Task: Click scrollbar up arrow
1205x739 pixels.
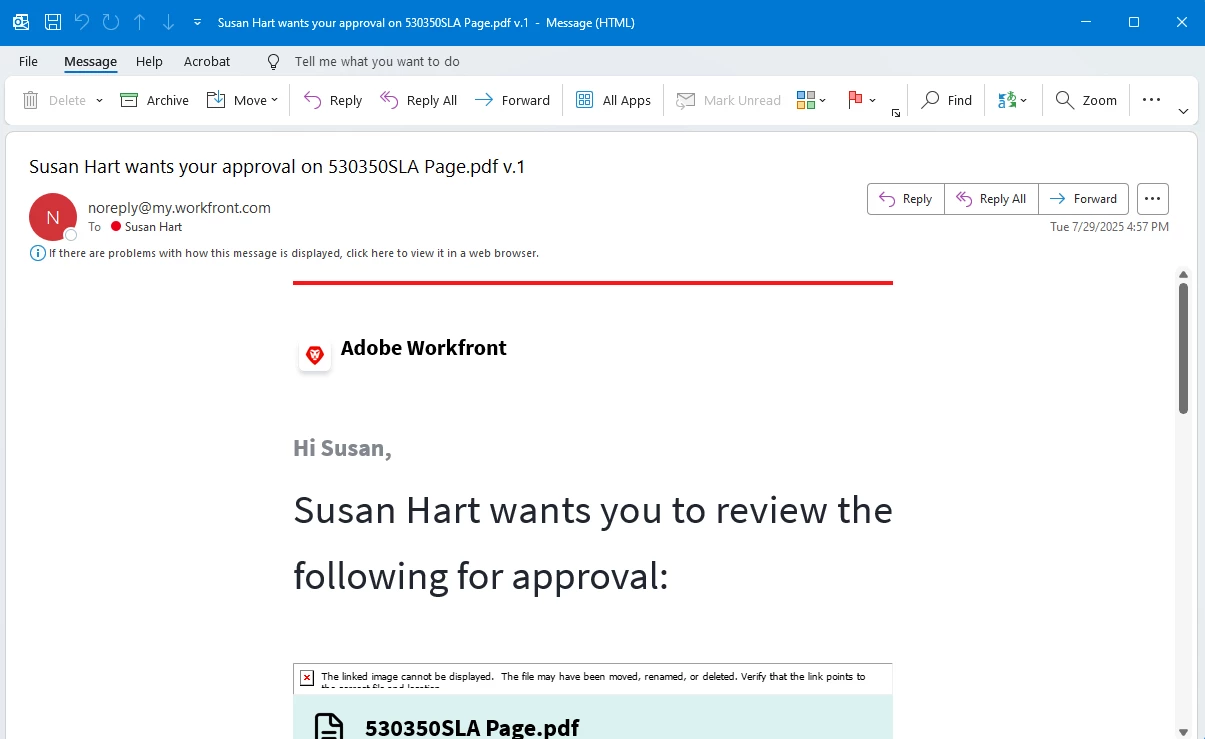Action: point(1183,274)
